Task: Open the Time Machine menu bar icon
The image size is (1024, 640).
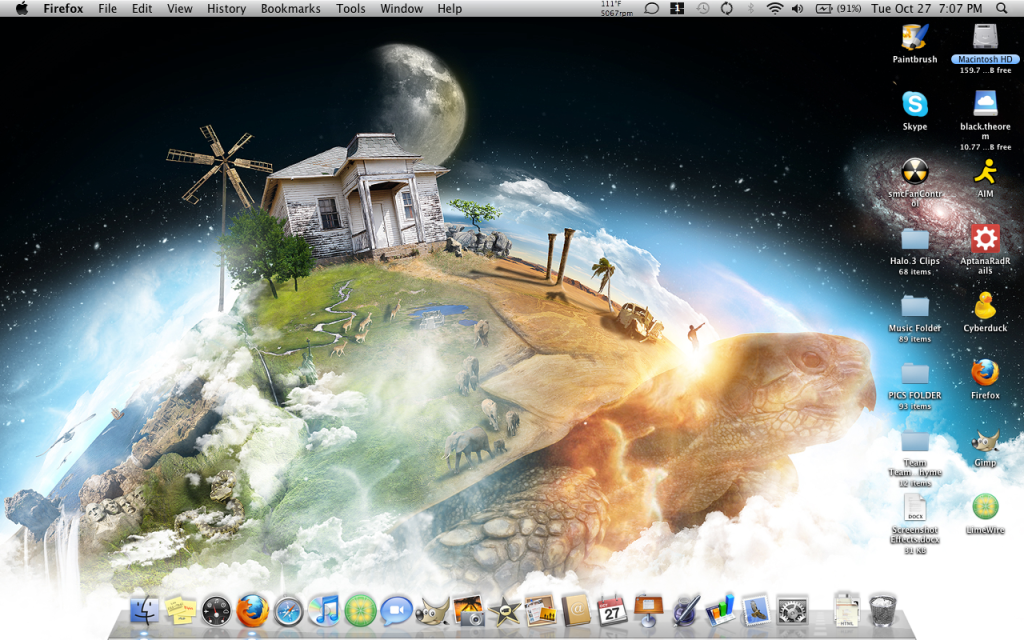Action: pos(703,8)
